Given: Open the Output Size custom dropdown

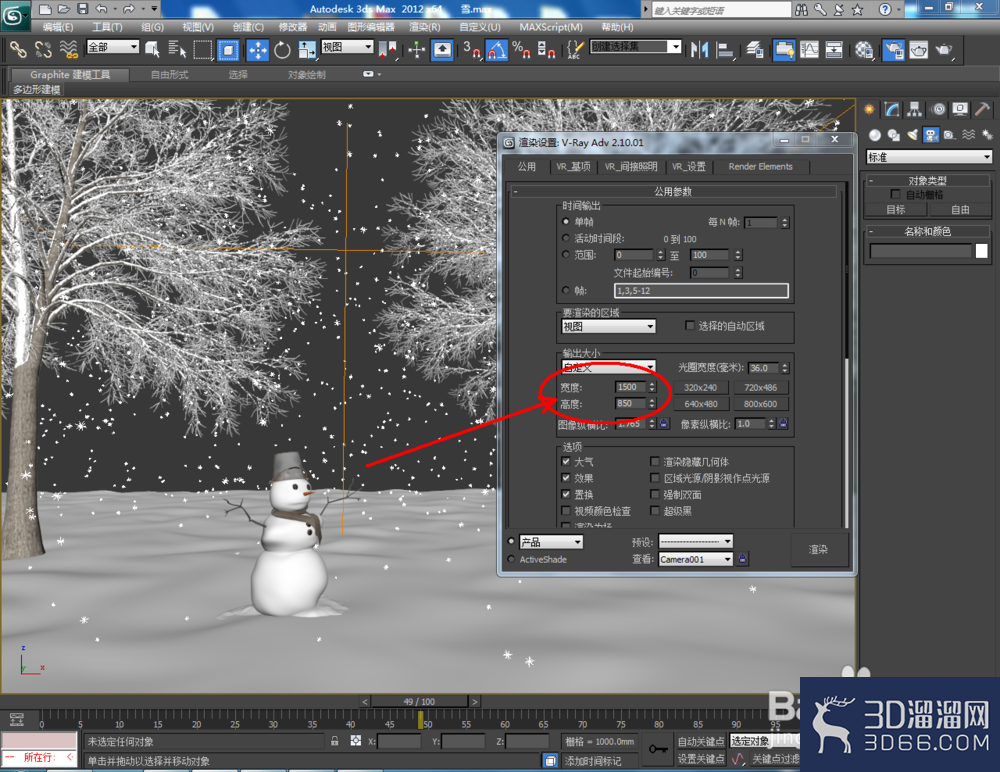Looking at the screenshot, I should (x=608, y=367).
